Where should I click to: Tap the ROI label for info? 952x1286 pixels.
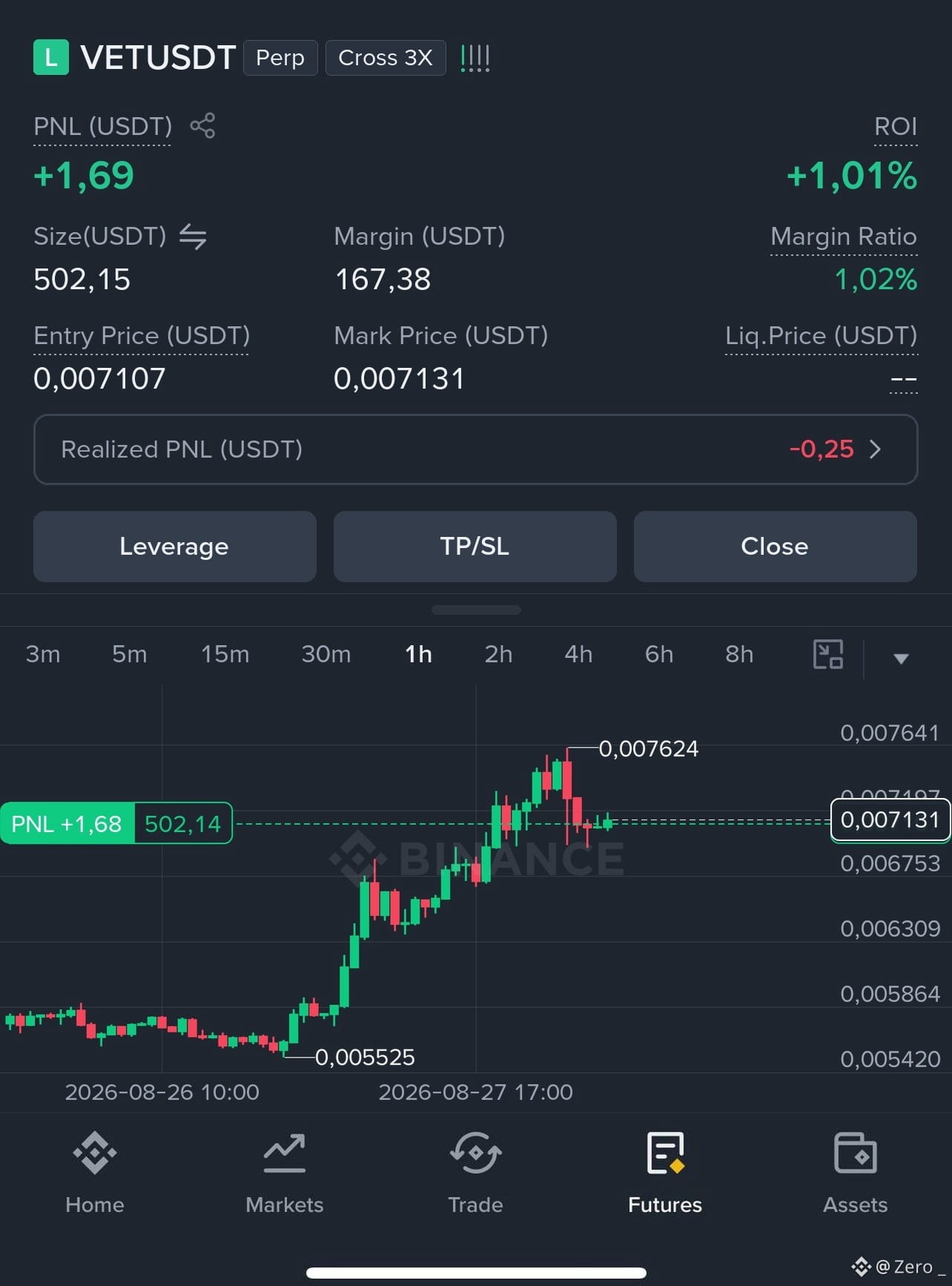896,127
